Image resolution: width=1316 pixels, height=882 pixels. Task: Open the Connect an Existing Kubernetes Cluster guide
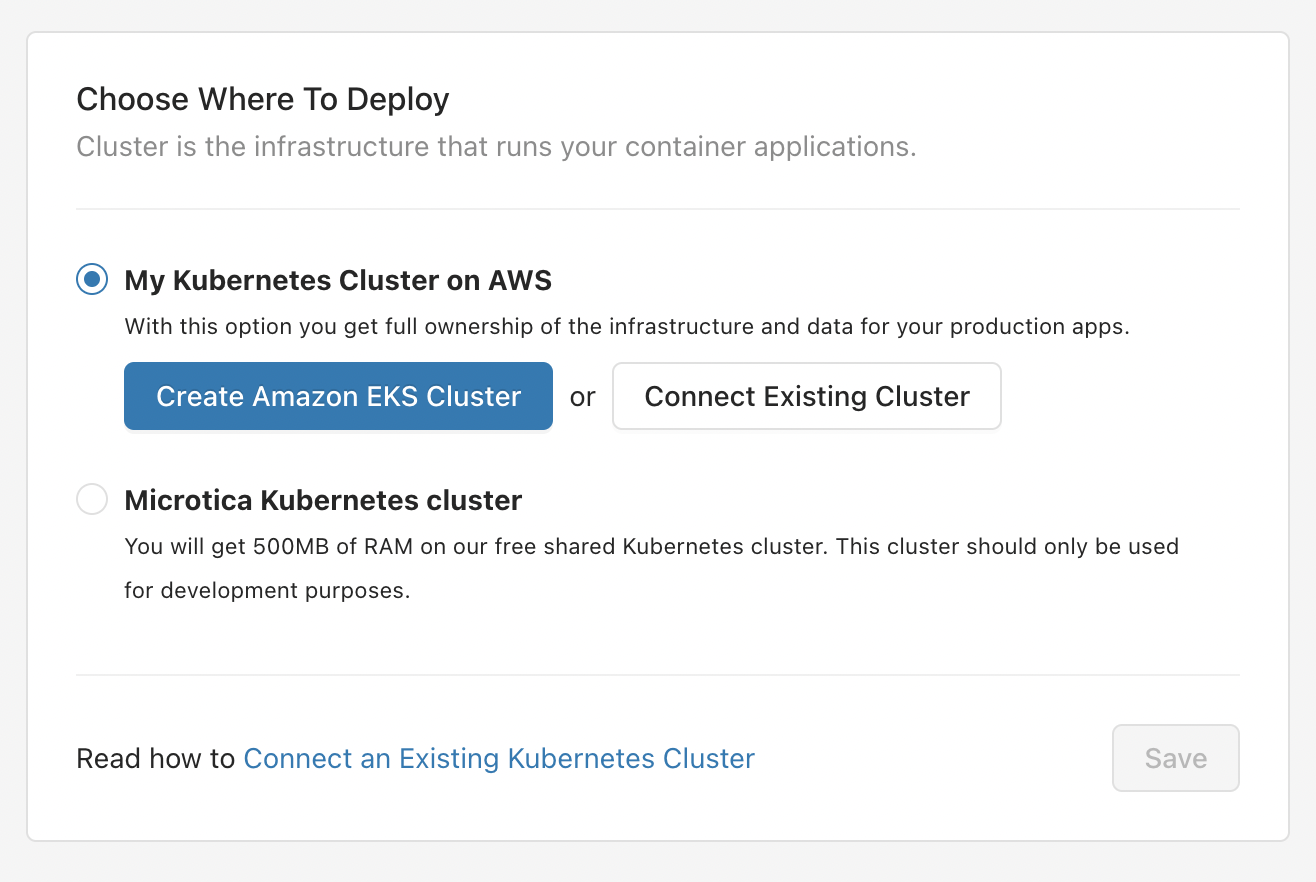click(x=498, y=758)
